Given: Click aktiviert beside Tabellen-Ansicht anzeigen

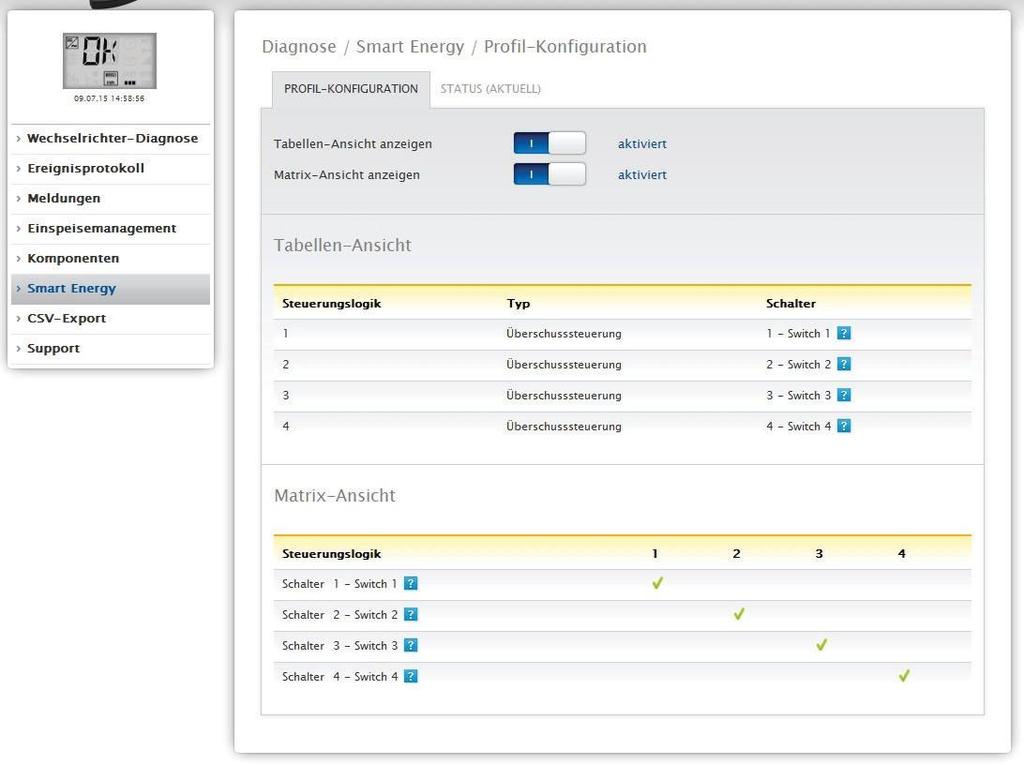Looking at the screenshot, I should tap(642, 144).
